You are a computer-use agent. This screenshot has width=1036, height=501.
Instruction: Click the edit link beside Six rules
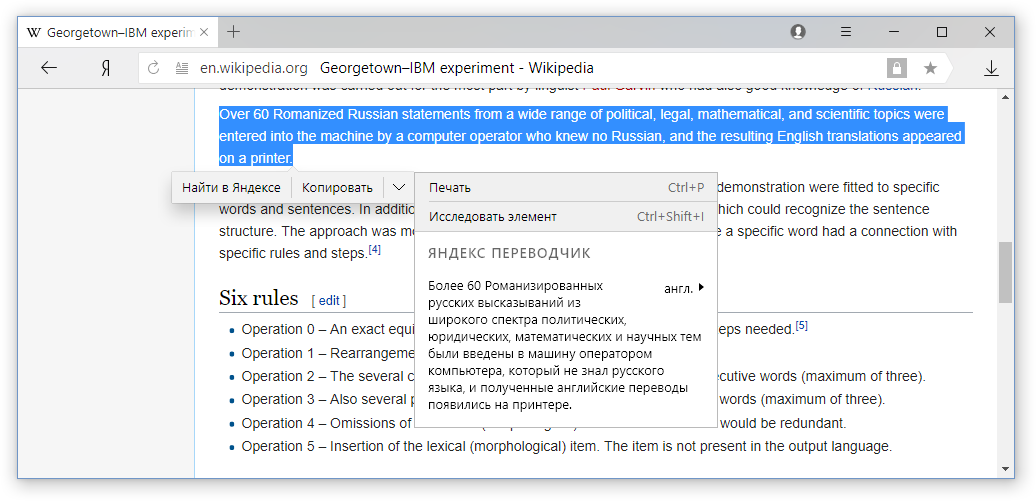[x=329, y=300]
